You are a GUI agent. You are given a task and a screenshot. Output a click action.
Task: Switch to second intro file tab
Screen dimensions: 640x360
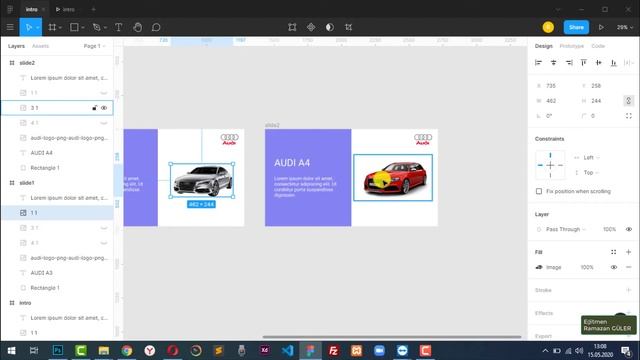point(66,9)
